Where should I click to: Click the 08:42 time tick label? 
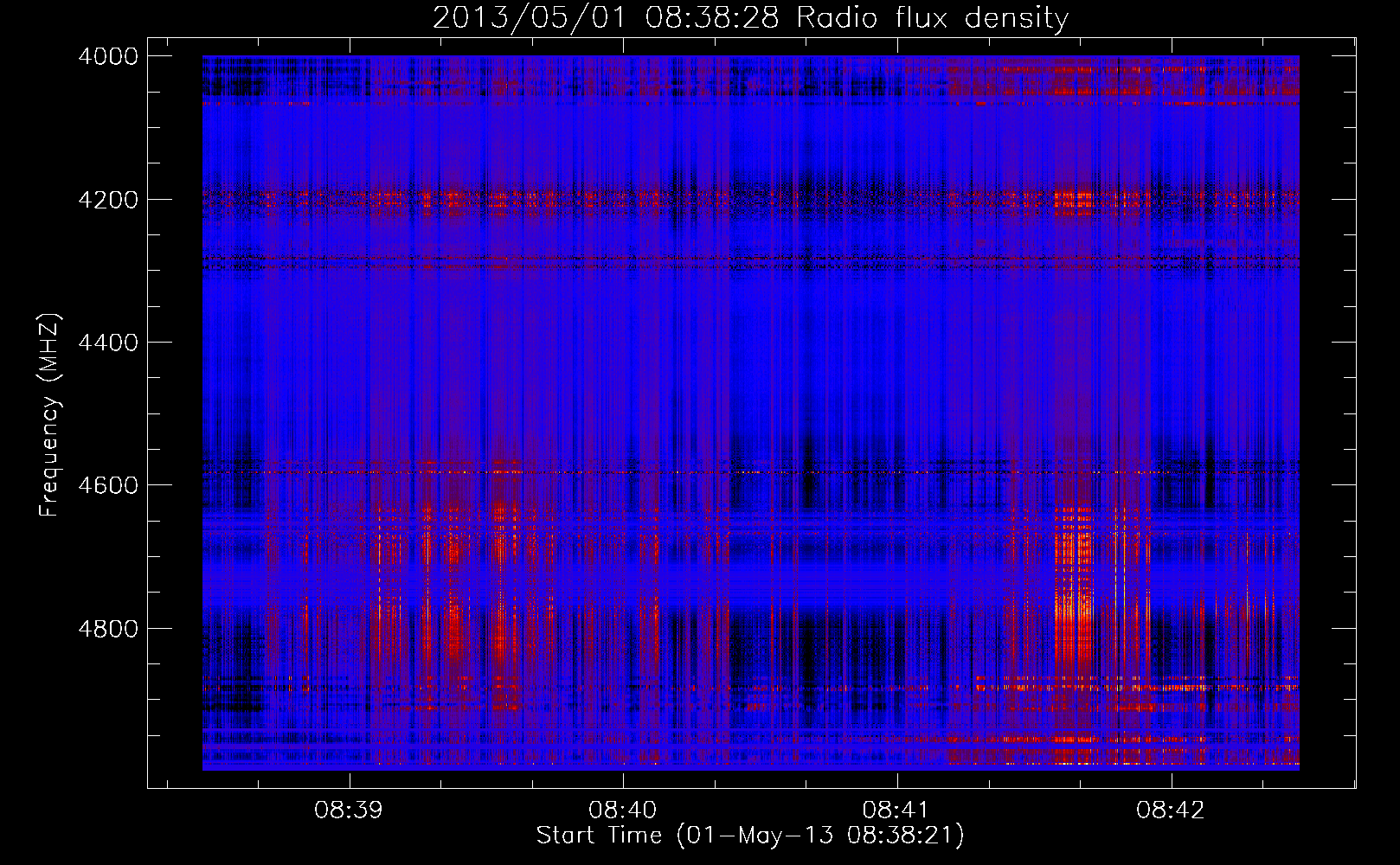coord(1171,811)
